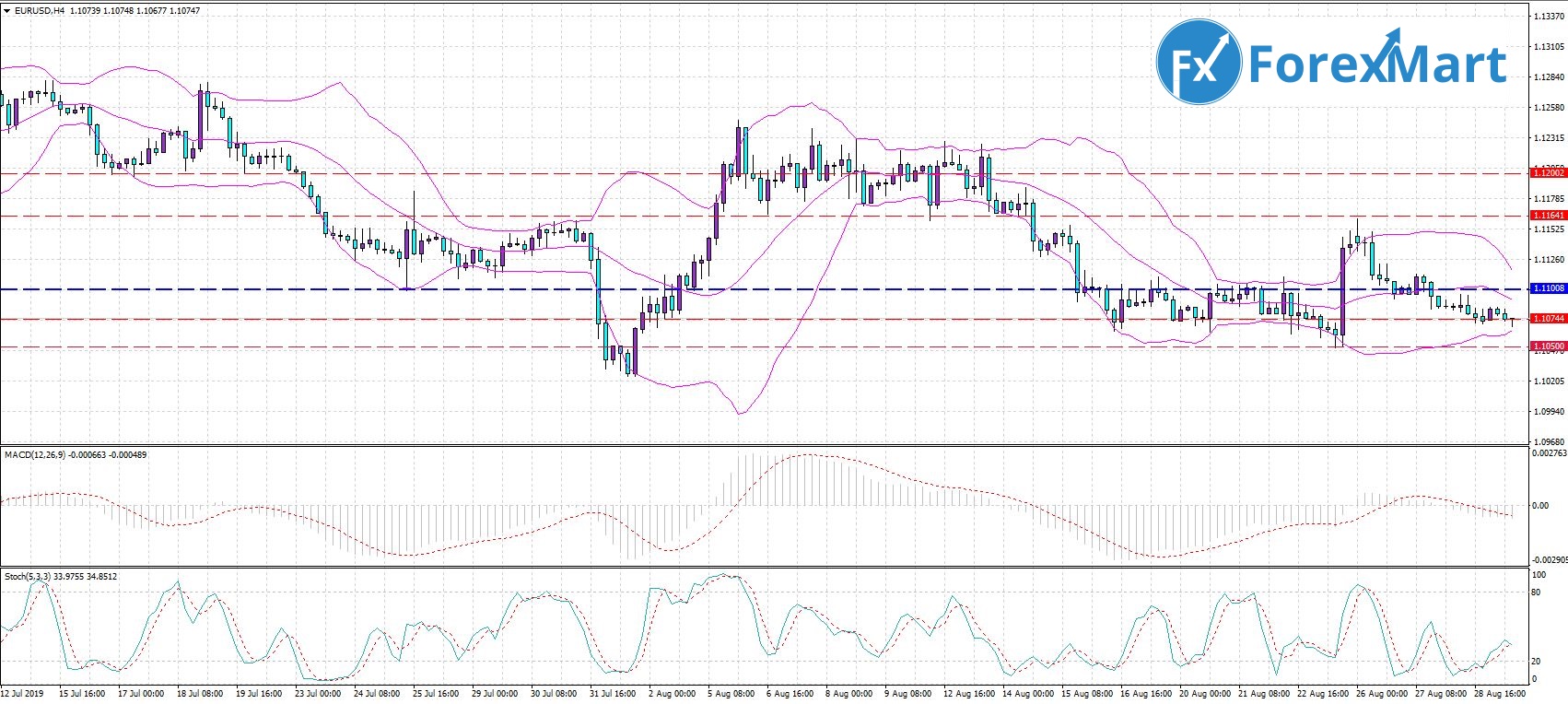
Task: Click price scale value 1.11525
Action: pos(1548,229)
